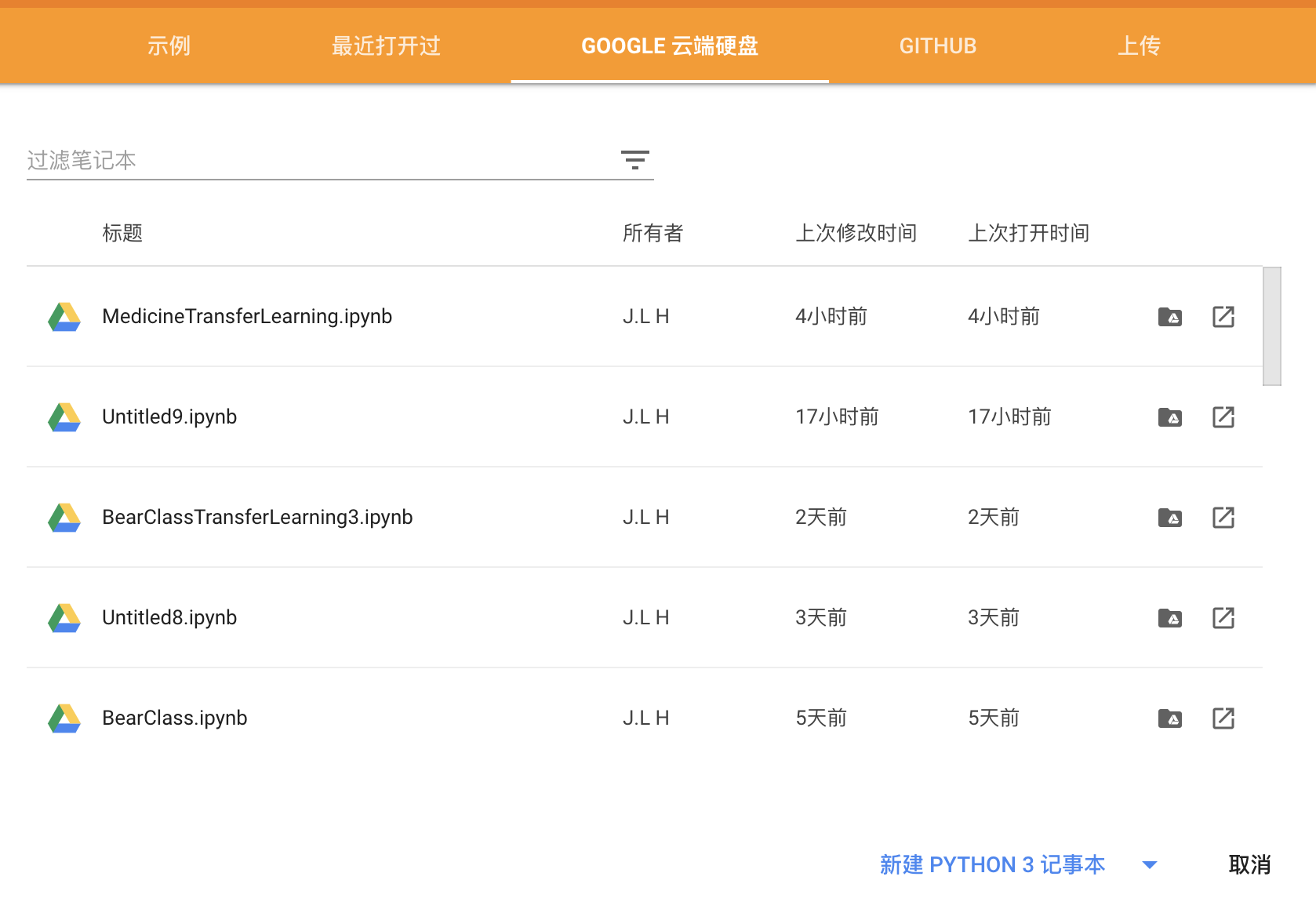Open BearClass.ipynb notebook link
The image size is (1316, 902).
(x=175, y=718)
